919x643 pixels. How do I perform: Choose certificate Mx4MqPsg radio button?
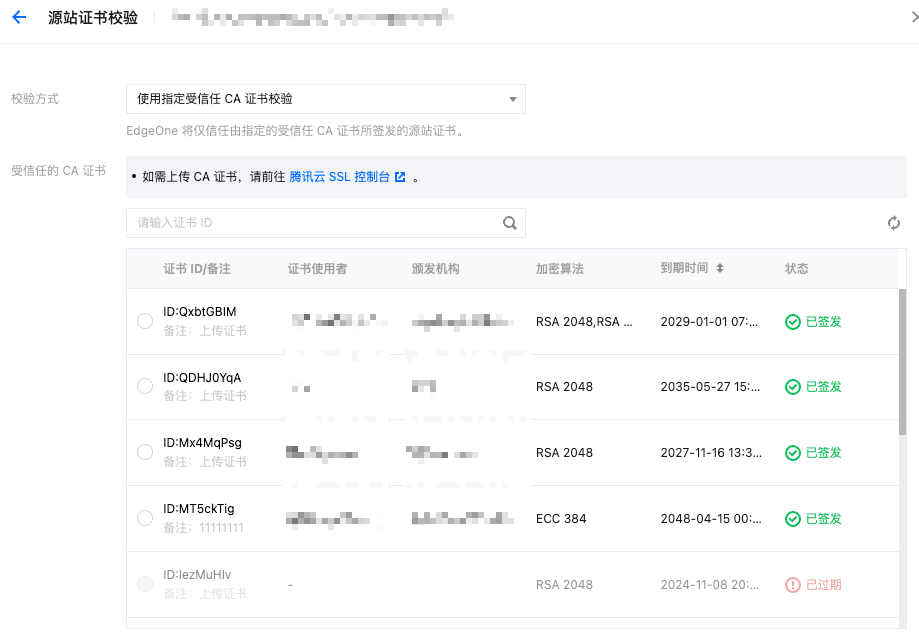pyautogui.click(x=145, y=453)
